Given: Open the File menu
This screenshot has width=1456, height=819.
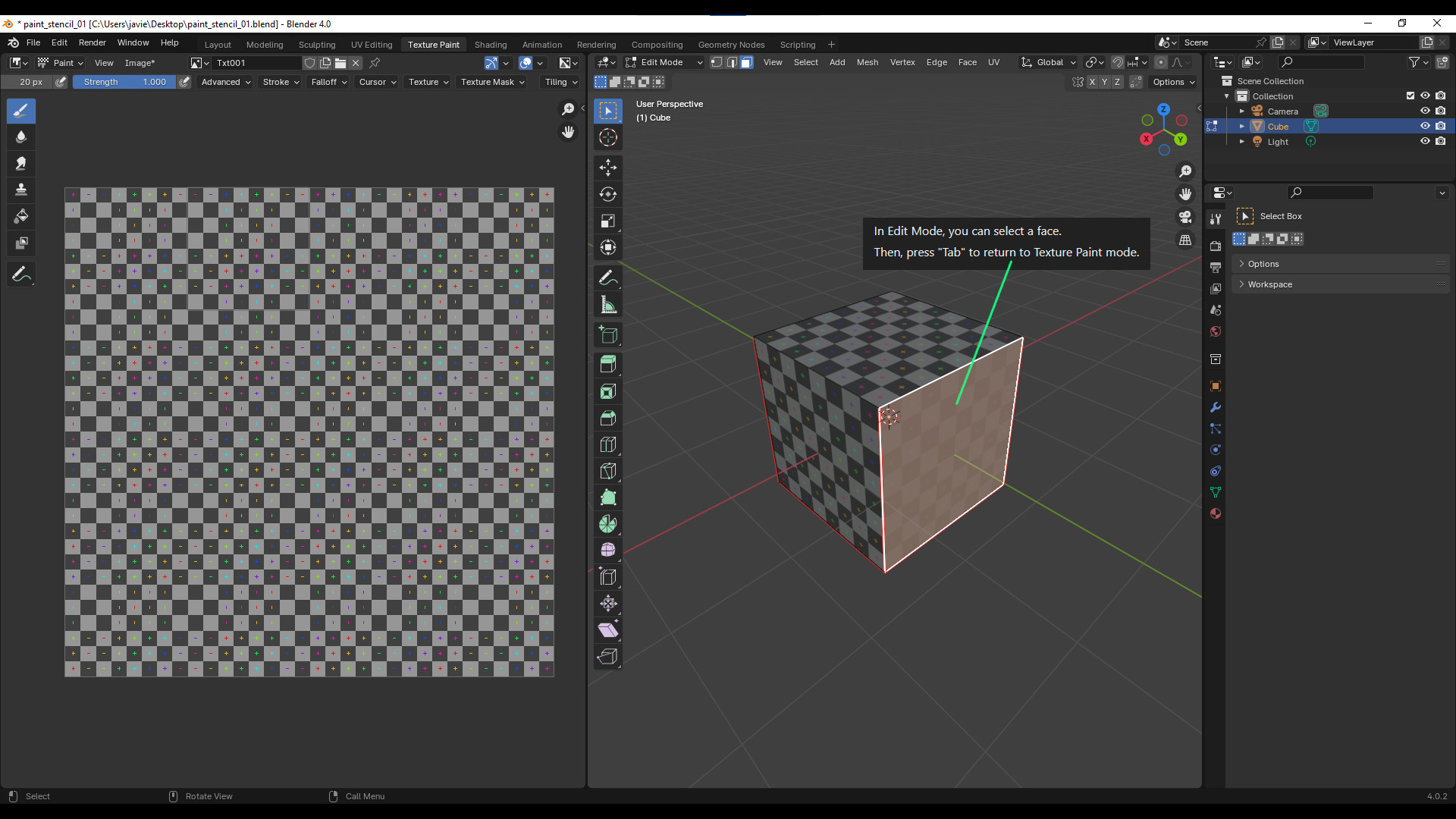Looking at the screenshot, I should click(33, 42).
